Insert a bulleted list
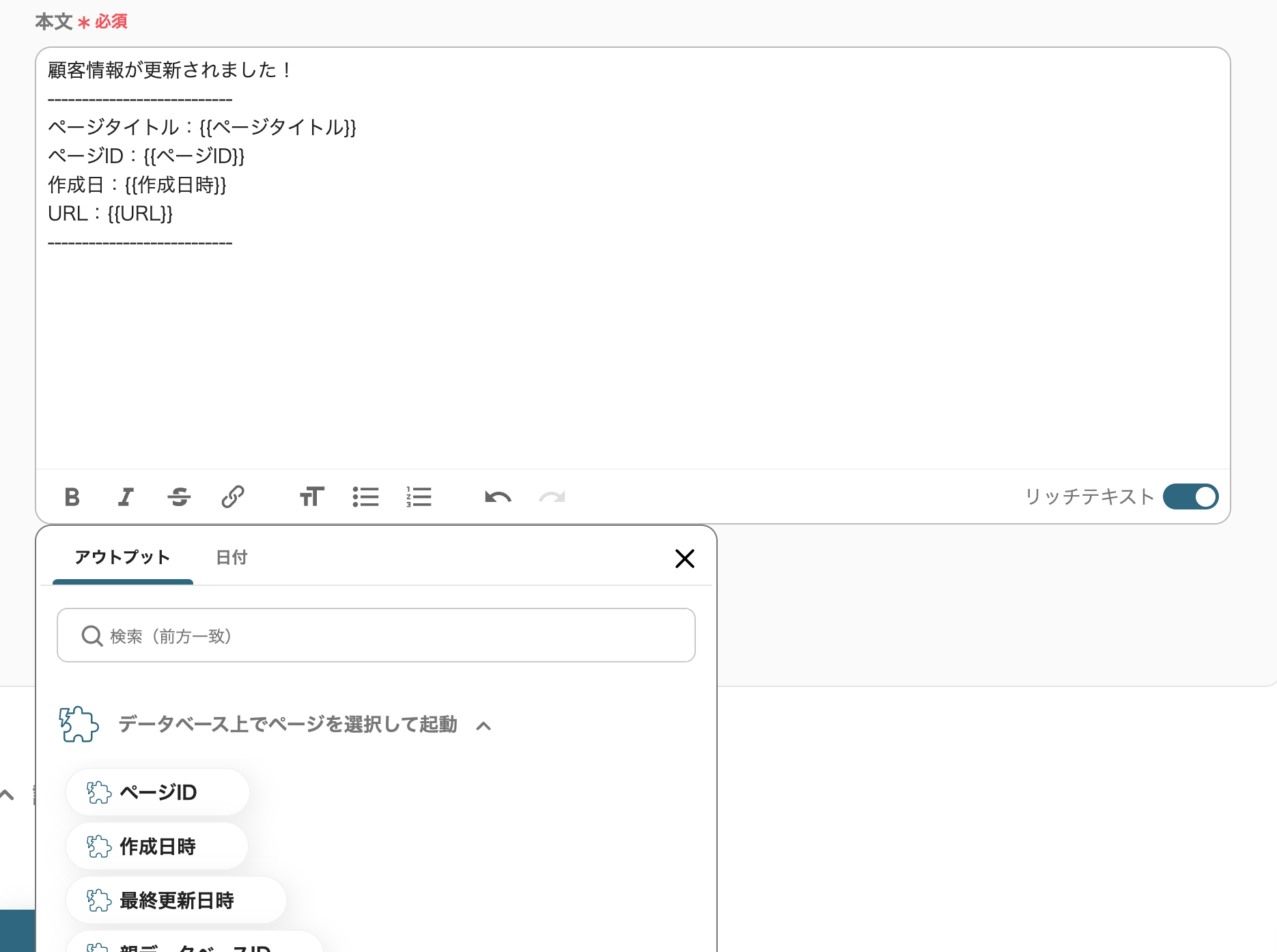The height and width of the screenshot is (952, 1277). pyautogui.click(x=366, y=496)
